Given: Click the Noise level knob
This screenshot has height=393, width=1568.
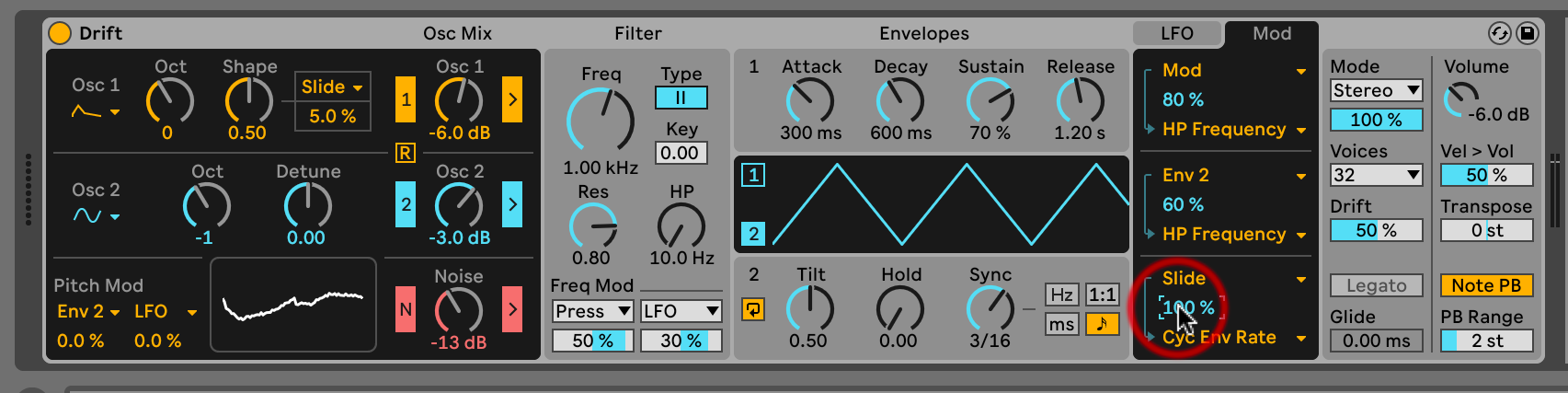Looking at the screenshot, I should tap(458, 310).
